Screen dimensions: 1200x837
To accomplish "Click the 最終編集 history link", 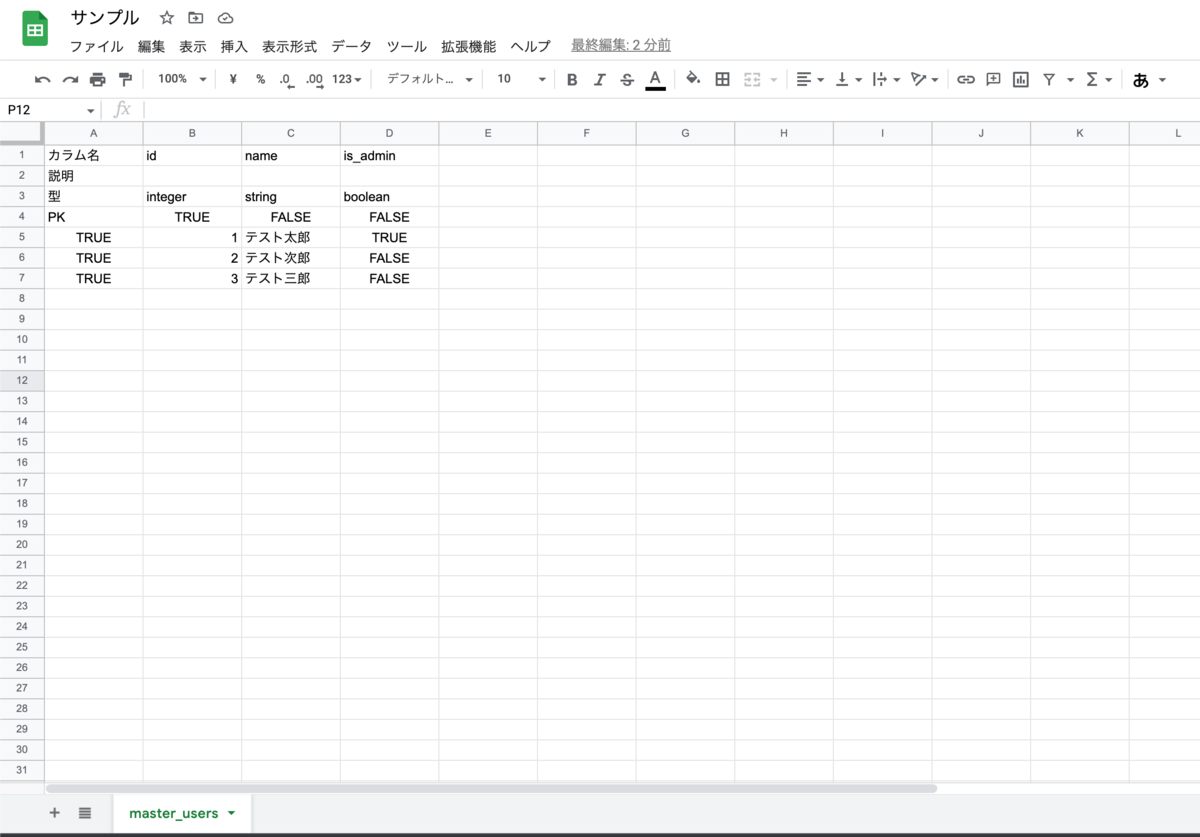I will pos(620,45).
